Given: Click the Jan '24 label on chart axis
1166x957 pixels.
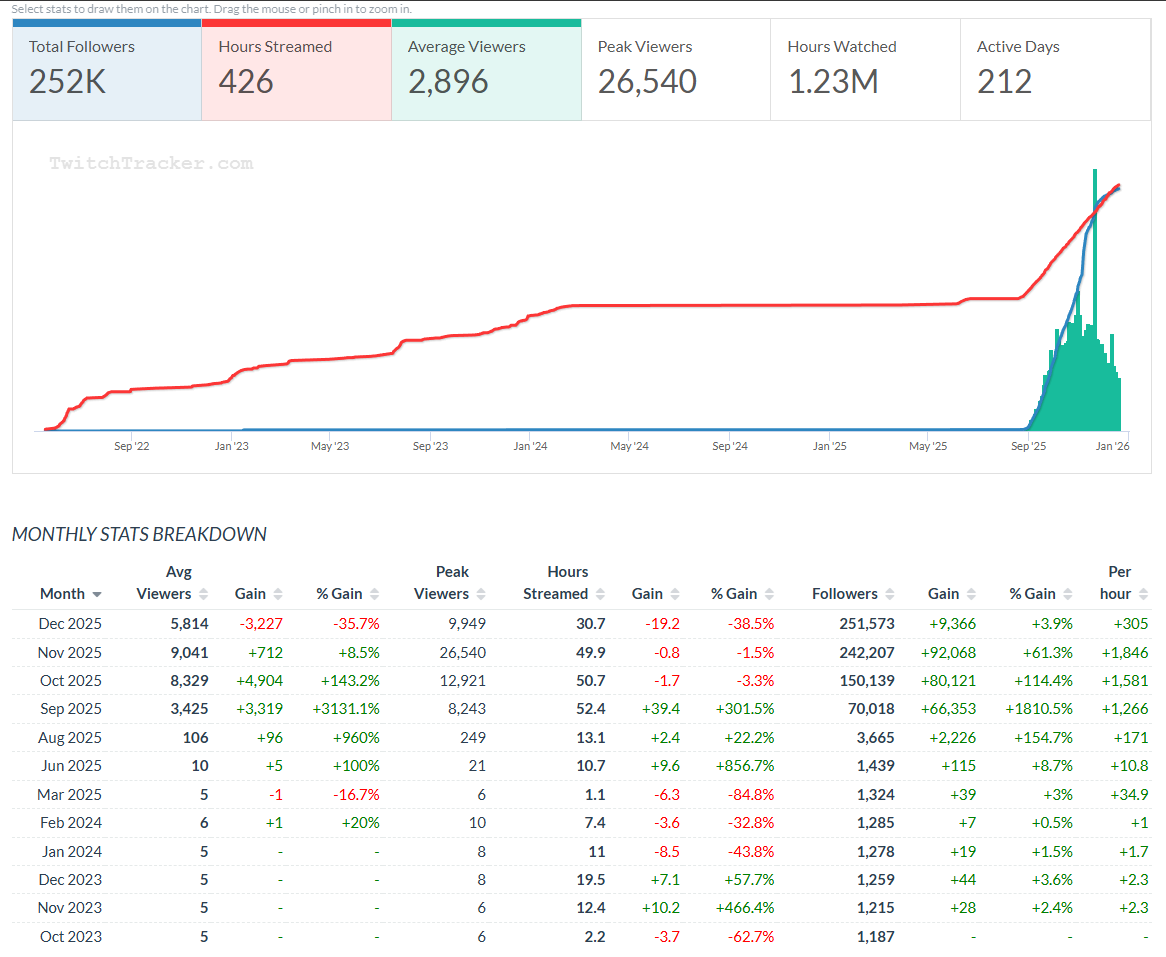Looking at the screenshot, I should pyautogui.click(x=530, y=446).
